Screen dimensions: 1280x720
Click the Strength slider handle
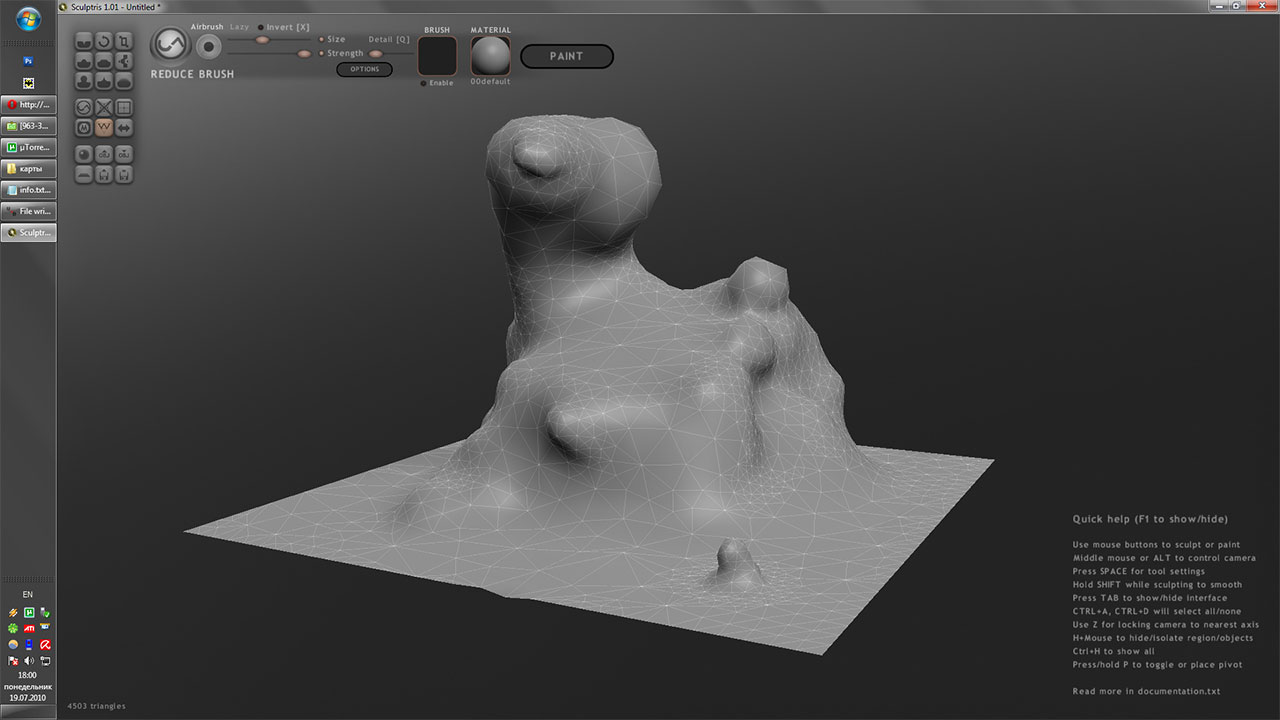(x=303, y=53)
